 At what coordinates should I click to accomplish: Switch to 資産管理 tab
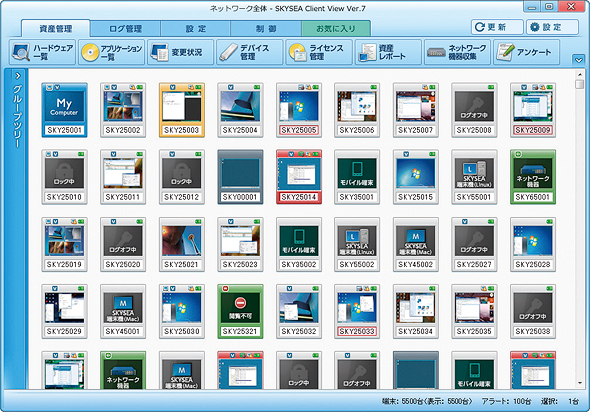click(x=56, y=29)
